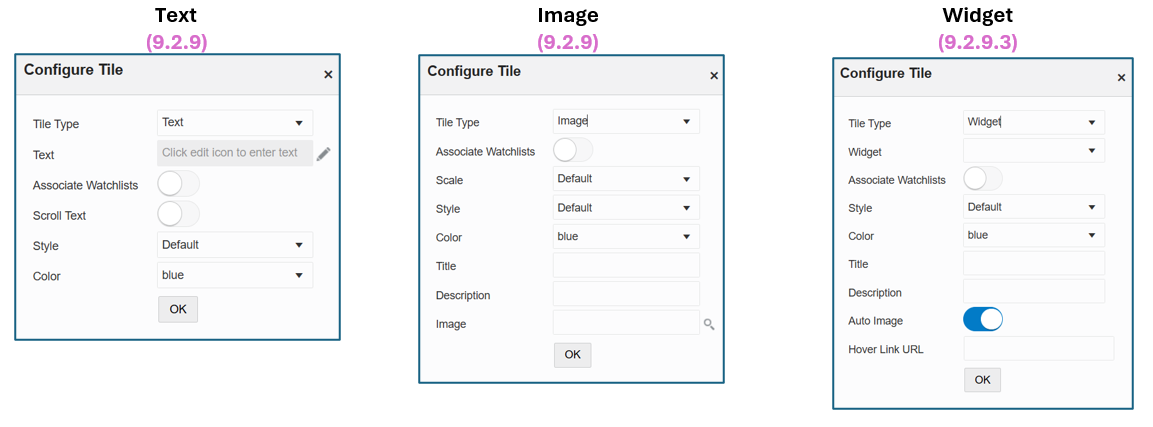Close the Image Configure Tile dialog

(x=714, y=75)
